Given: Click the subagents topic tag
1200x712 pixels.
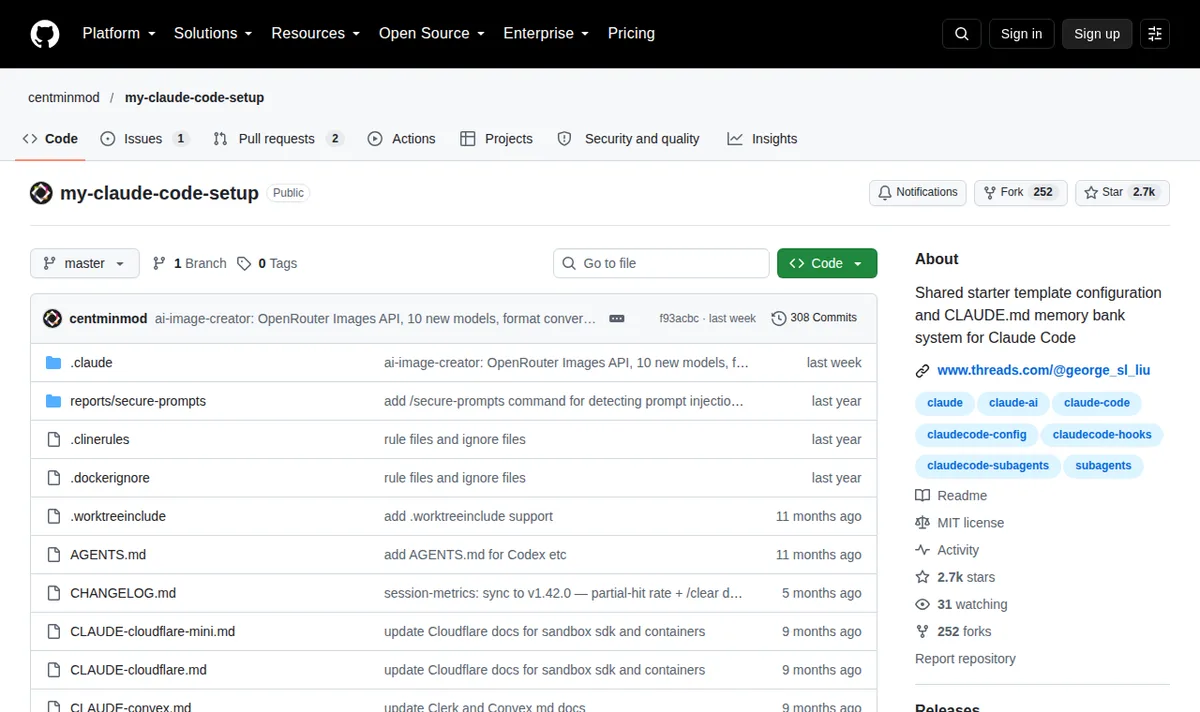Looking at the screenshot, I should tap(1103, 465).
